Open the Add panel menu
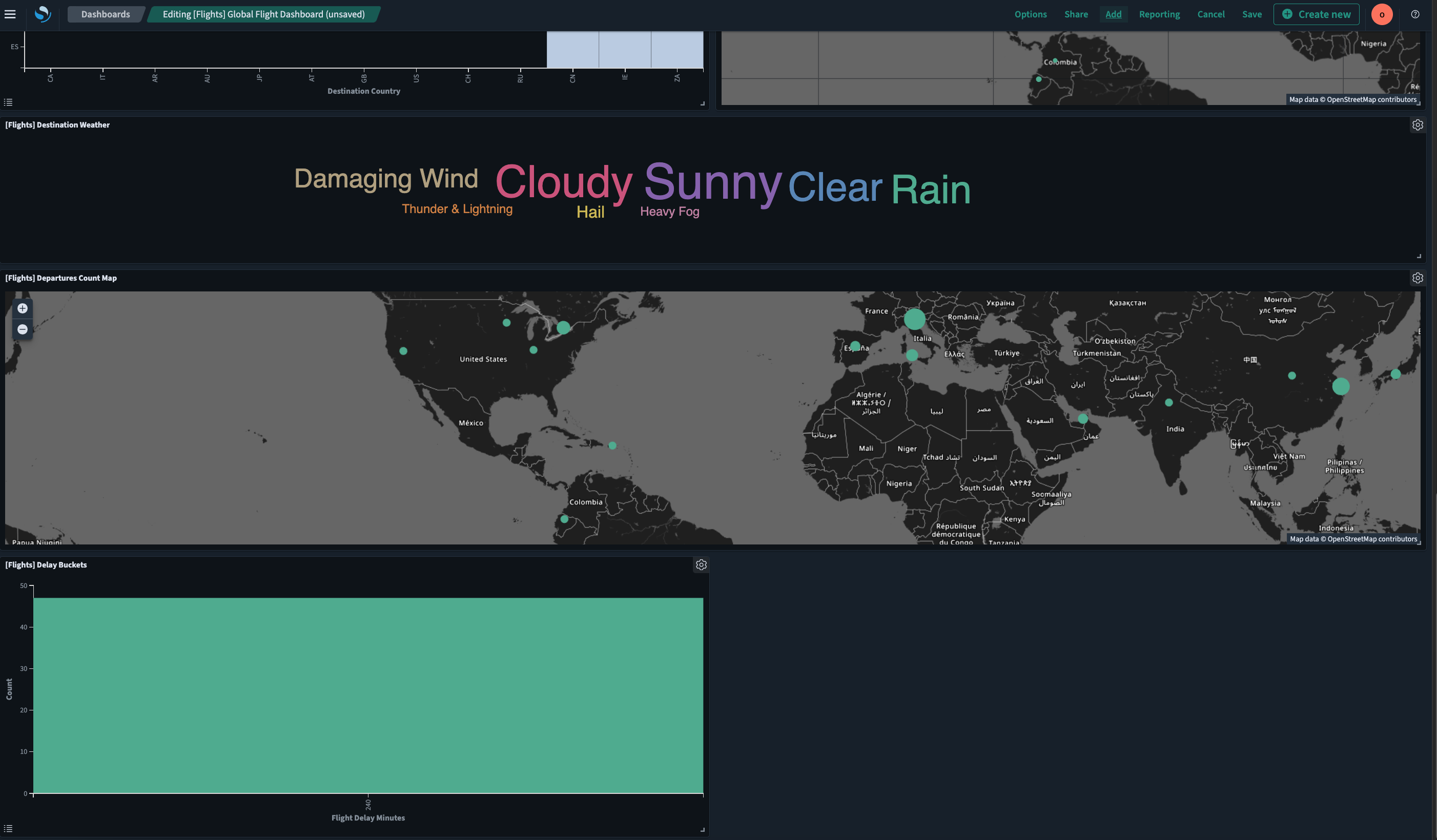The image size is (1437, 840). (x=1113, y=14)
